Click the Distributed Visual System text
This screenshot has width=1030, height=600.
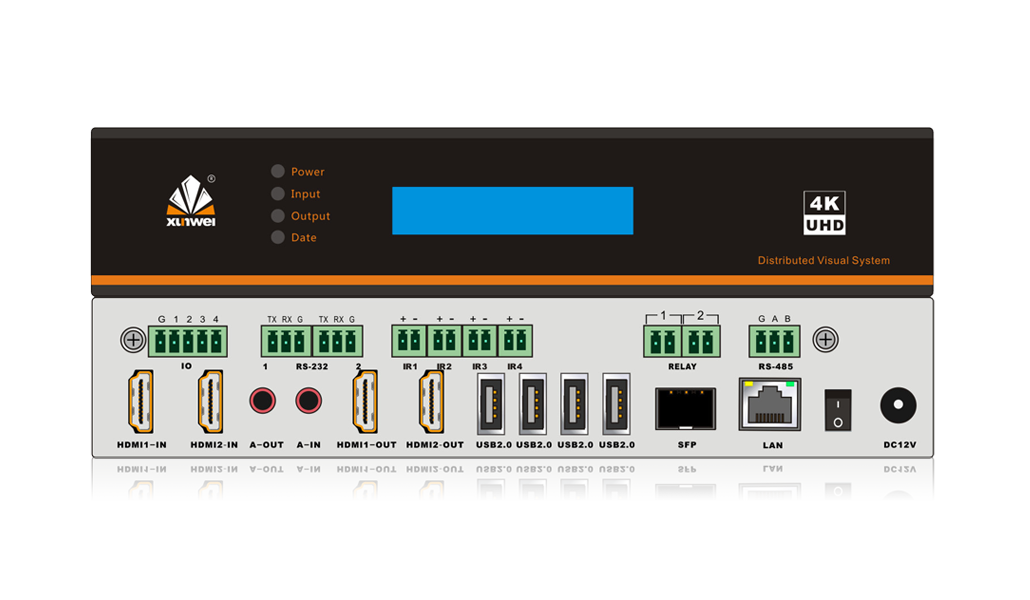[x=823, y=261]
